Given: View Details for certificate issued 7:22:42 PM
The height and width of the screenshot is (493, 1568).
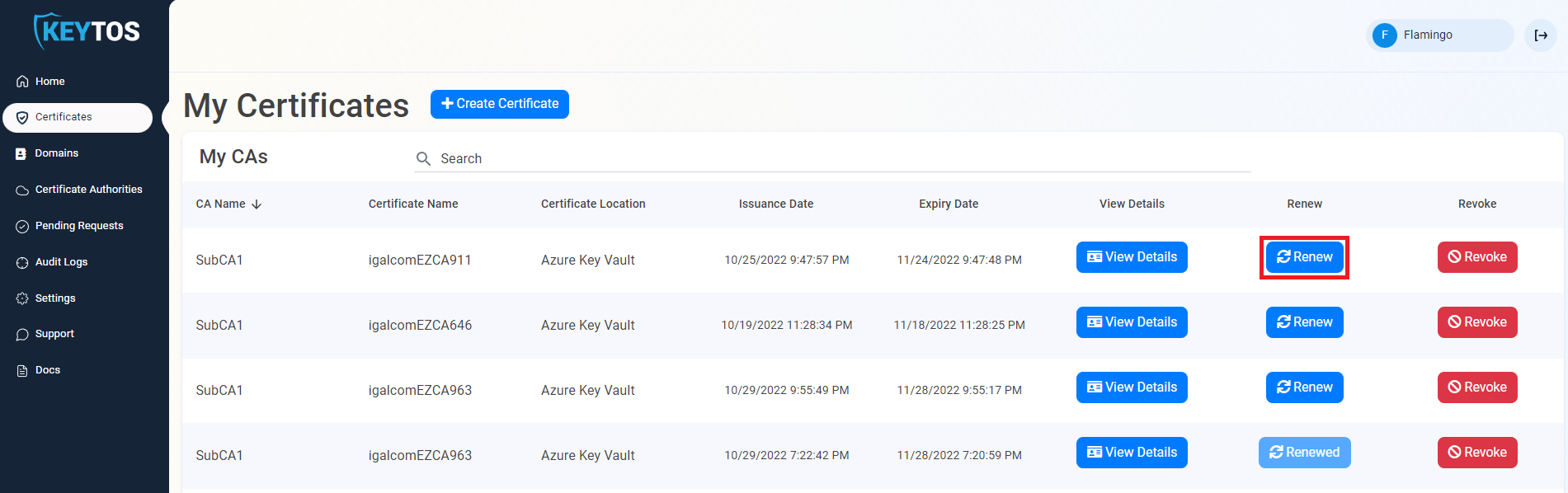Looking at the screenshot, I should pyautogui.click(x=1132, y=453).
